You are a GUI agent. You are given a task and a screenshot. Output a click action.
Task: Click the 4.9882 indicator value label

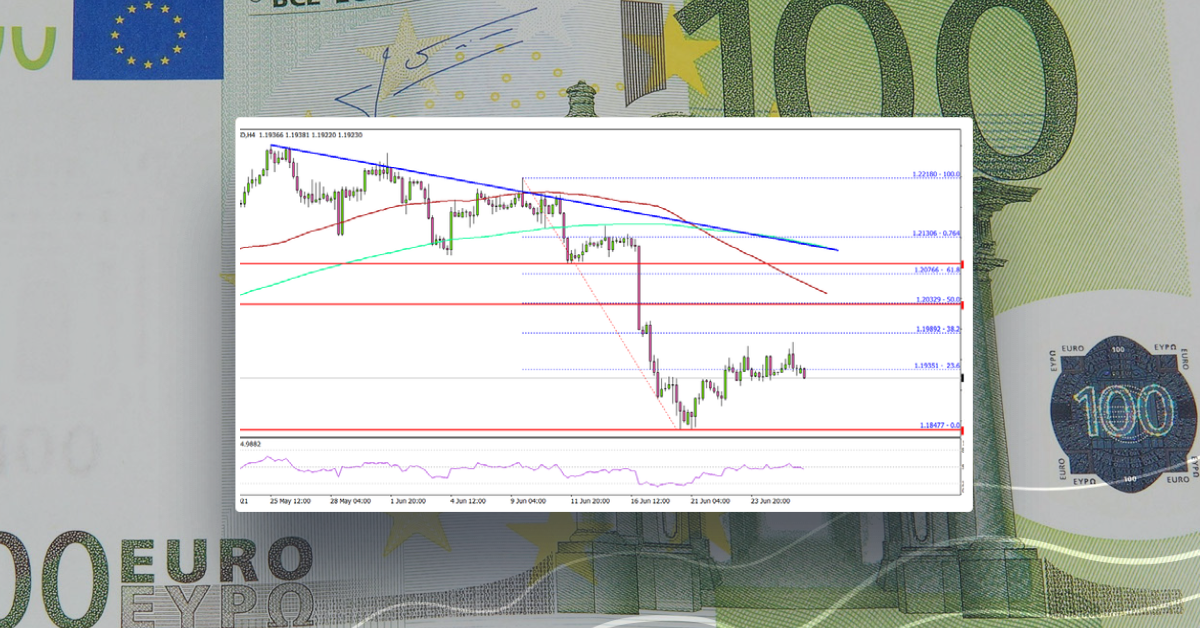click(251, 443)
